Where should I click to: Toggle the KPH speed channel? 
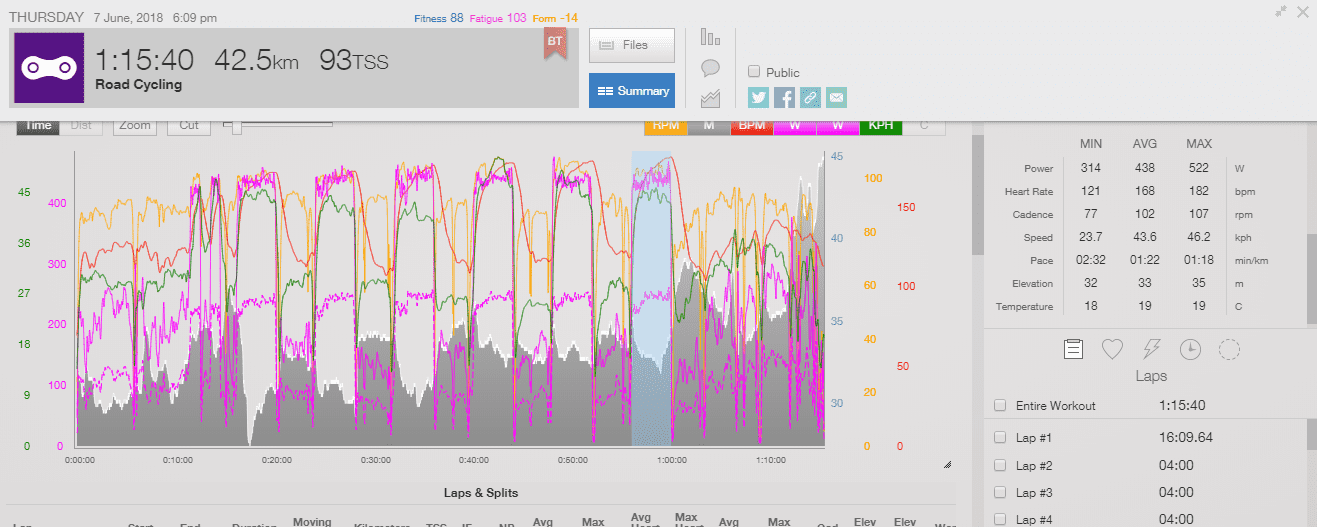[x=881, y=126]
